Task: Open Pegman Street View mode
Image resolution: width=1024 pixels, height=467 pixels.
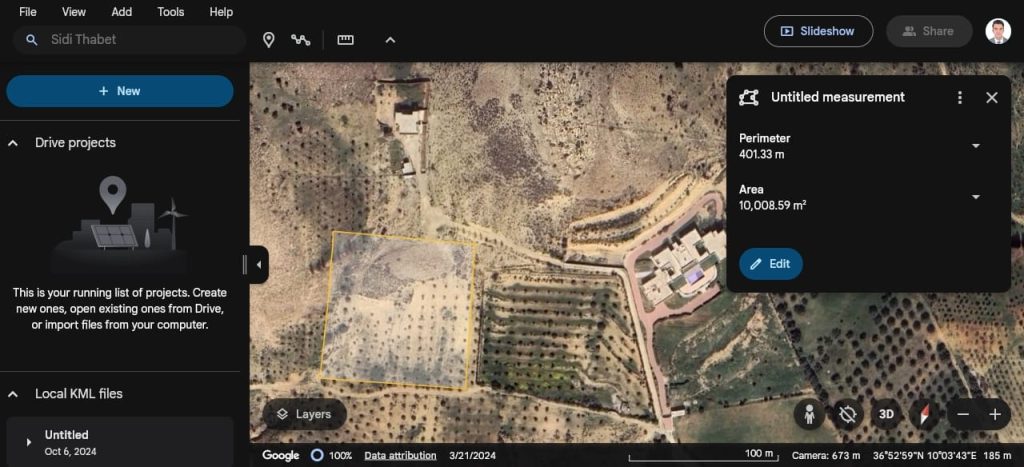Action: click(809, 414)
